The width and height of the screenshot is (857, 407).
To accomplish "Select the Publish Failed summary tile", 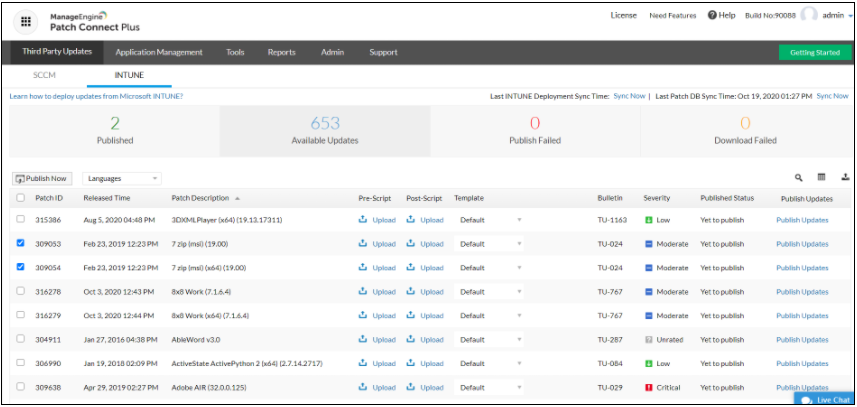I will coord(535,131).
